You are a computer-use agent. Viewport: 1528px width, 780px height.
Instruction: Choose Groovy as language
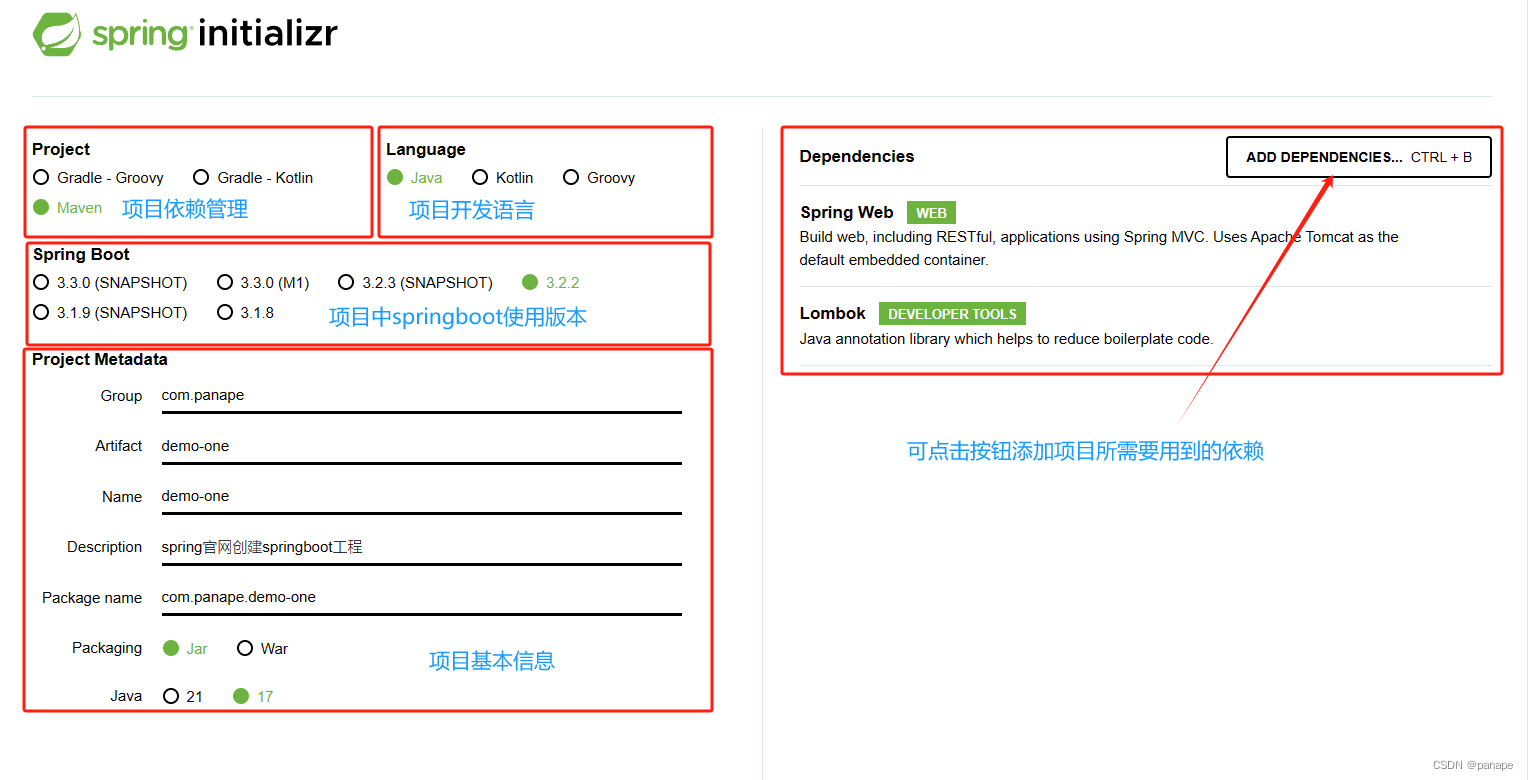[599, 178]
